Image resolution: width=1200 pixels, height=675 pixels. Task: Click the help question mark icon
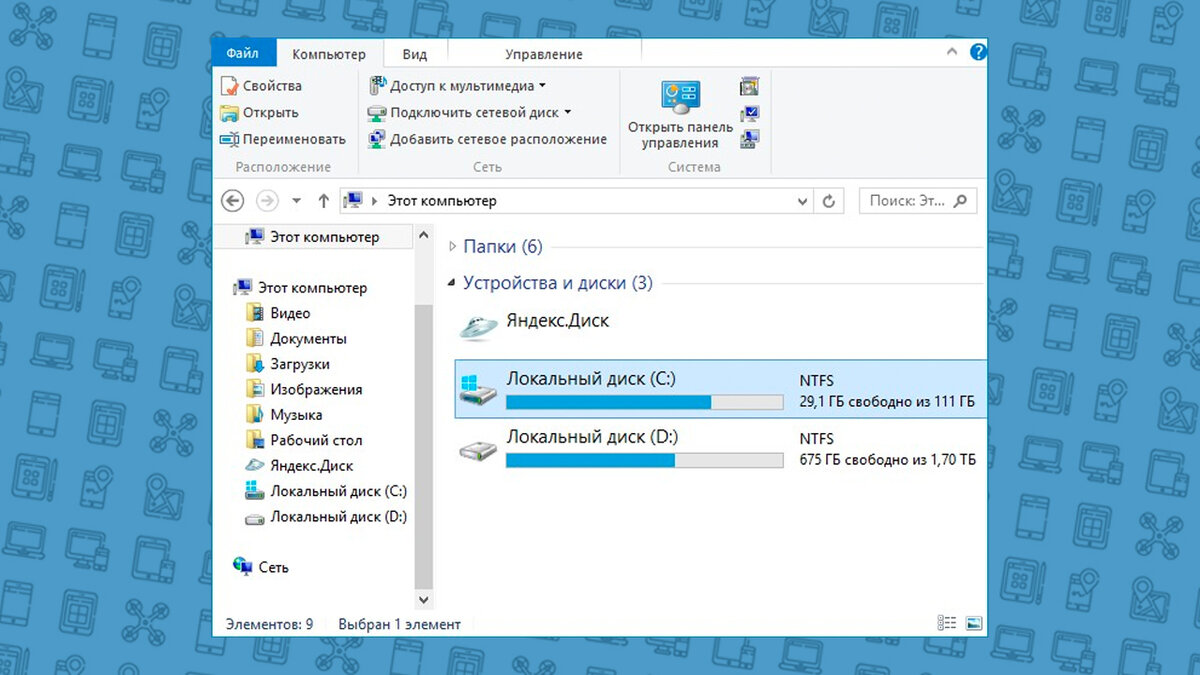tap(977, 52)
